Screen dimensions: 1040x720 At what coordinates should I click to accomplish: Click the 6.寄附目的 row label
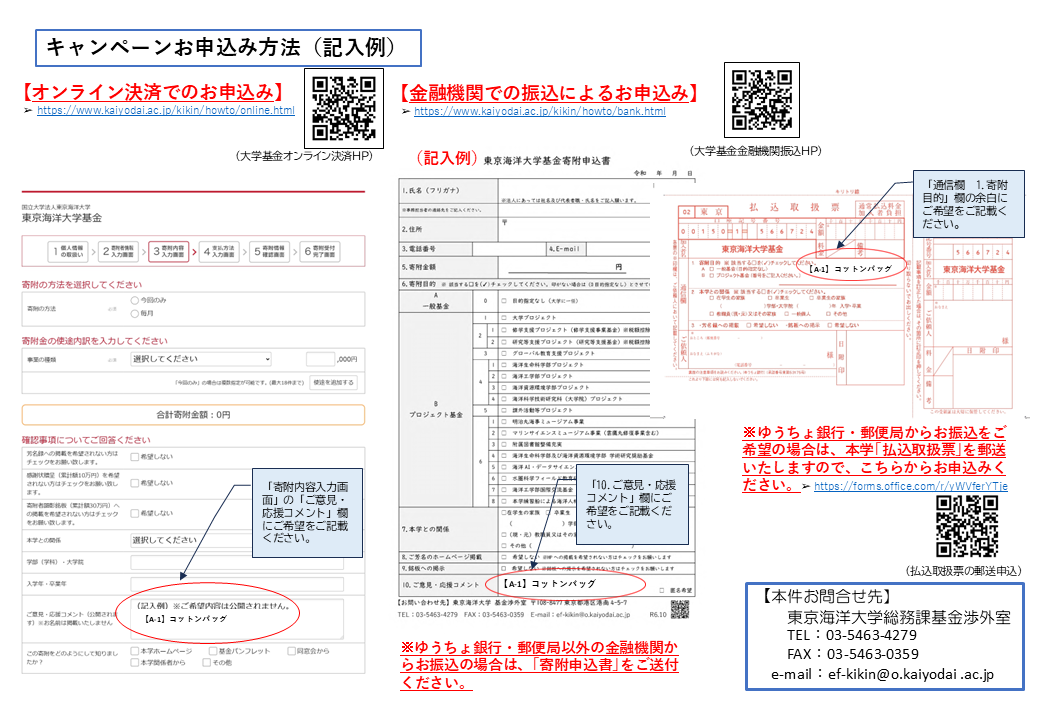[419, 284]
